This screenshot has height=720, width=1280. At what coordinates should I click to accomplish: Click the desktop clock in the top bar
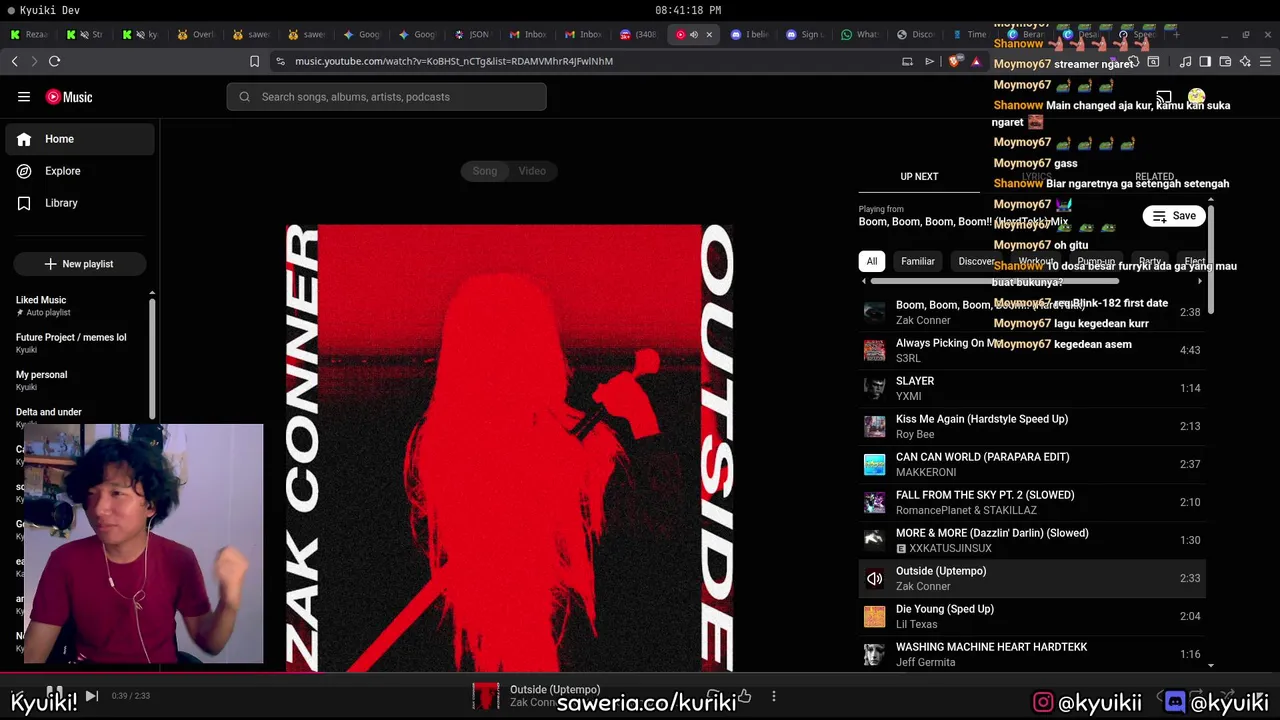pyautogui.click(x=688, y=10)
